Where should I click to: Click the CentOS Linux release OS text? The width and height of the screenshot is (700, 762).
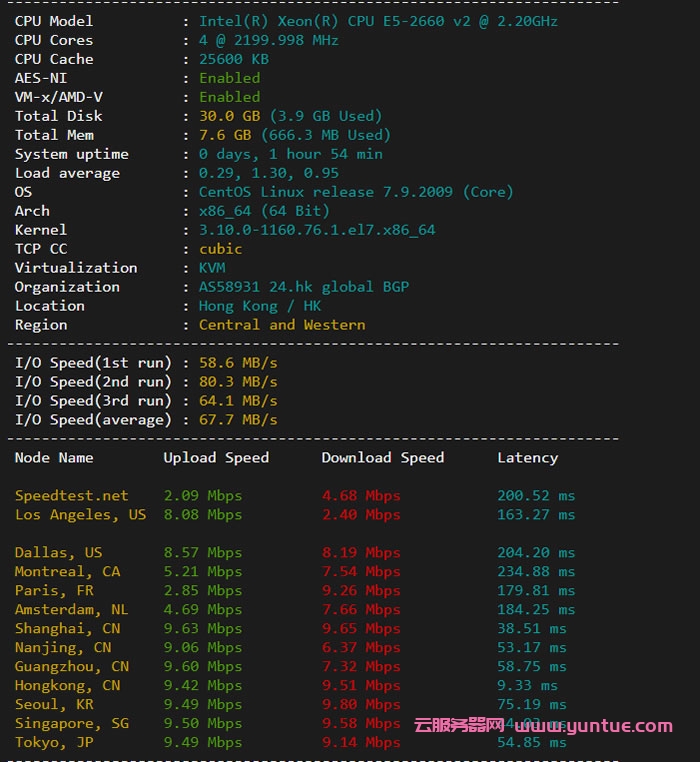coord(355,192)
